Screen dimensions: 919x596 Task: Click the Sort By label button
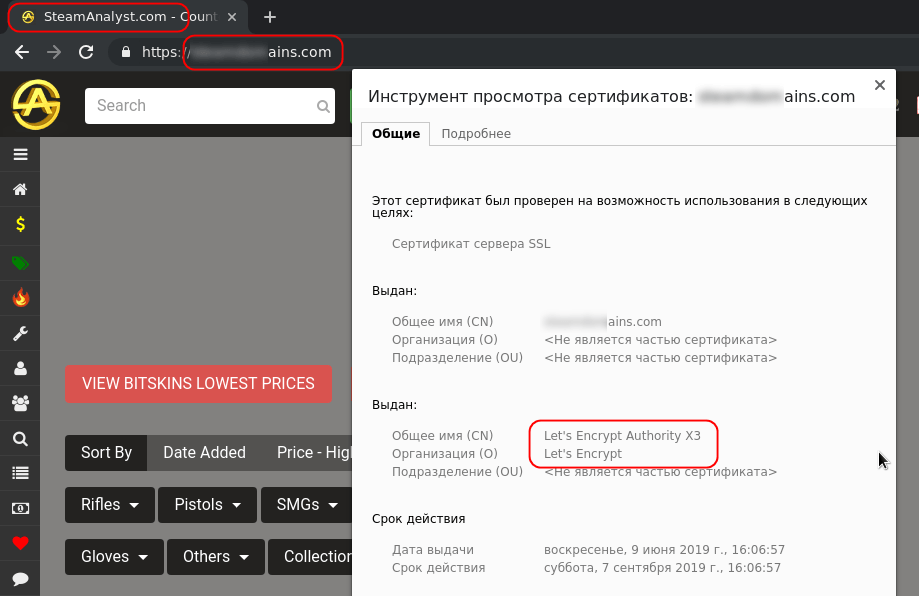(x=106, y=452)
